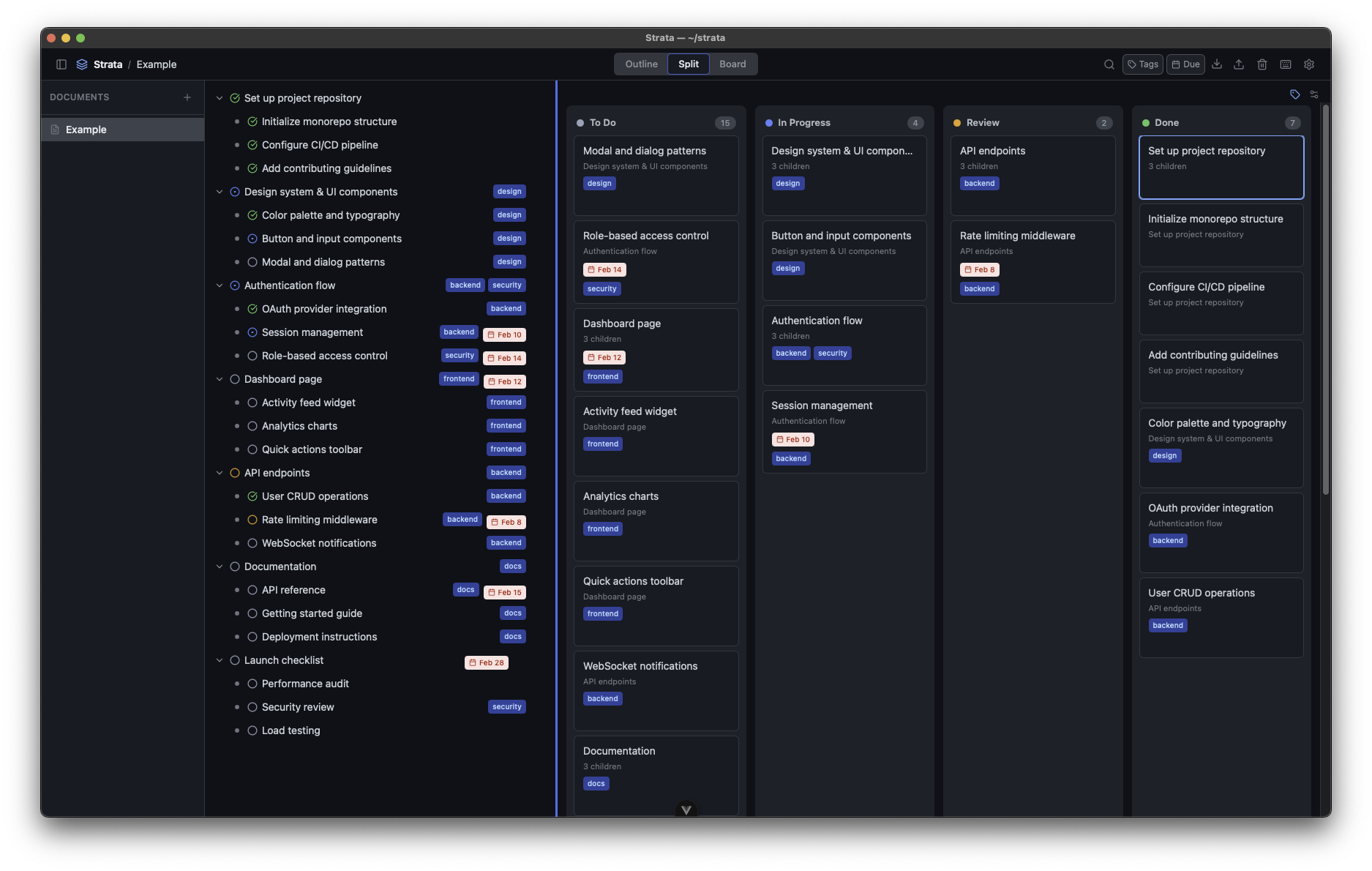
Task: Collapse Set up project repository group
Action: coord(220,98)
